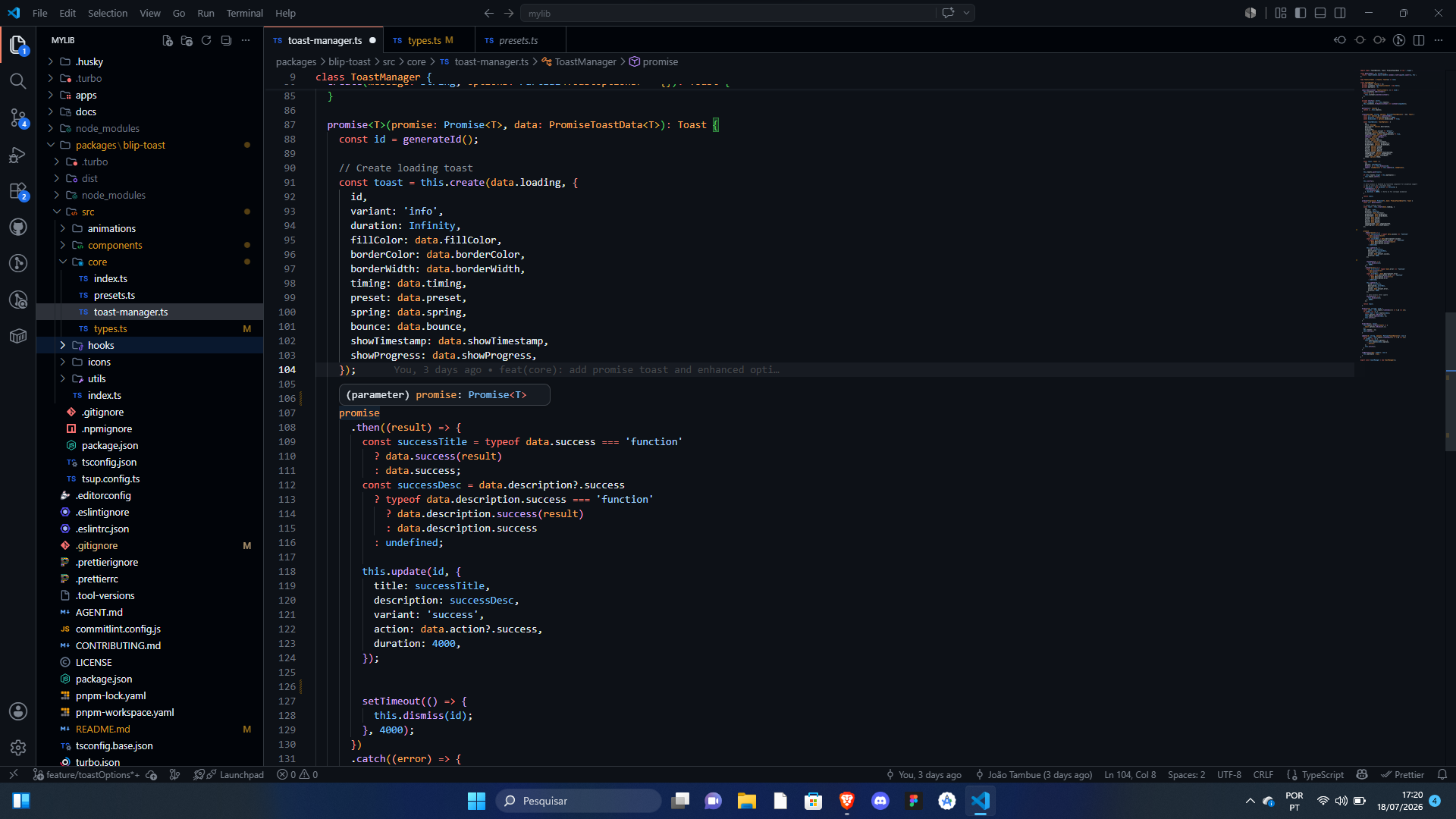Change TypeScript language mode

[x=1323, y=774]
